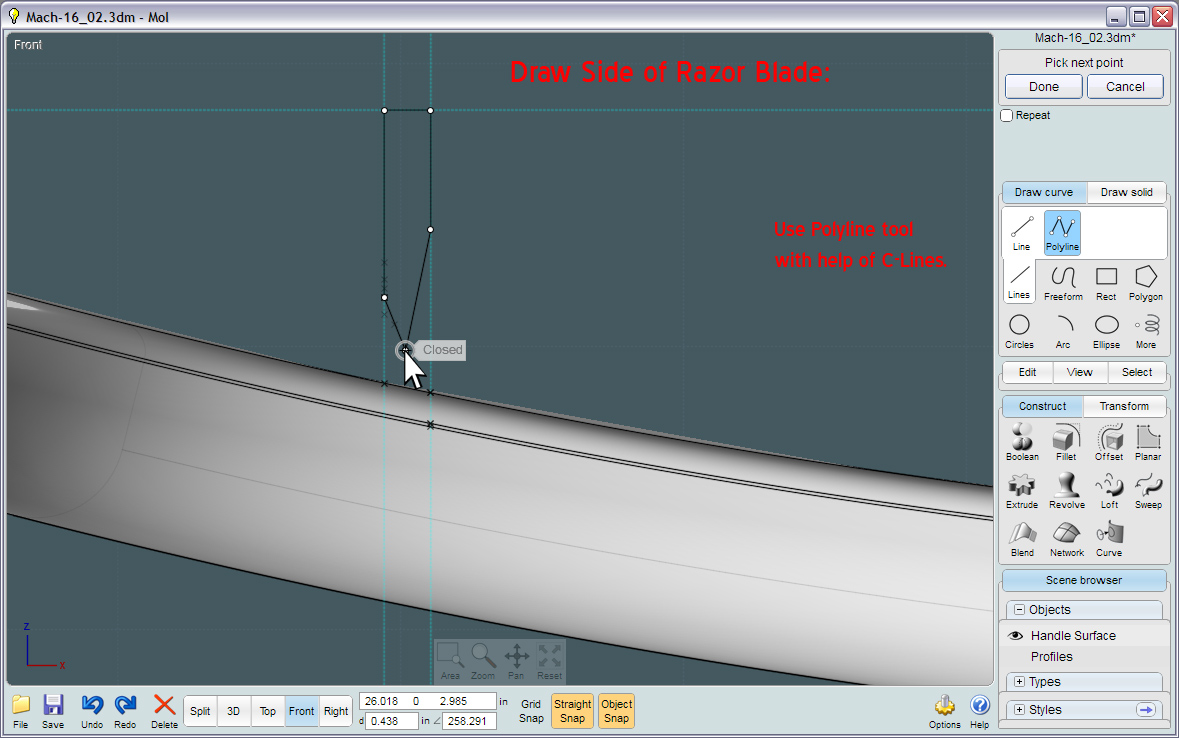Open the Options dialog
The image size is (1179, 738).
click(944, 711)
